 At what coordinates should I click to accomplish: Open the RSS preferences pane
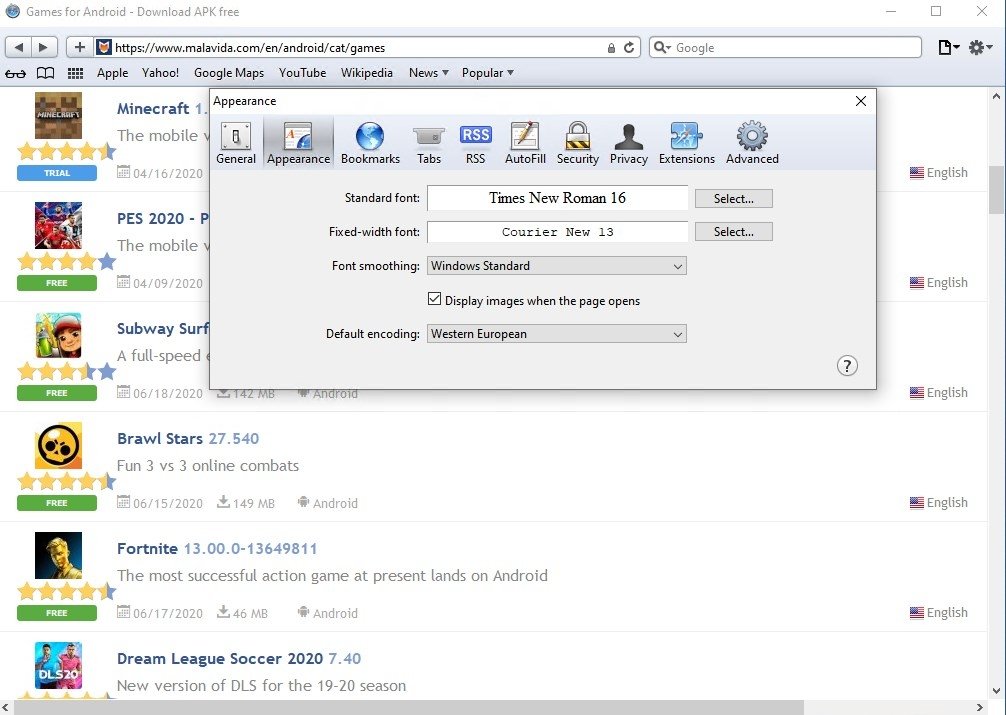click(x=475, y=143)
